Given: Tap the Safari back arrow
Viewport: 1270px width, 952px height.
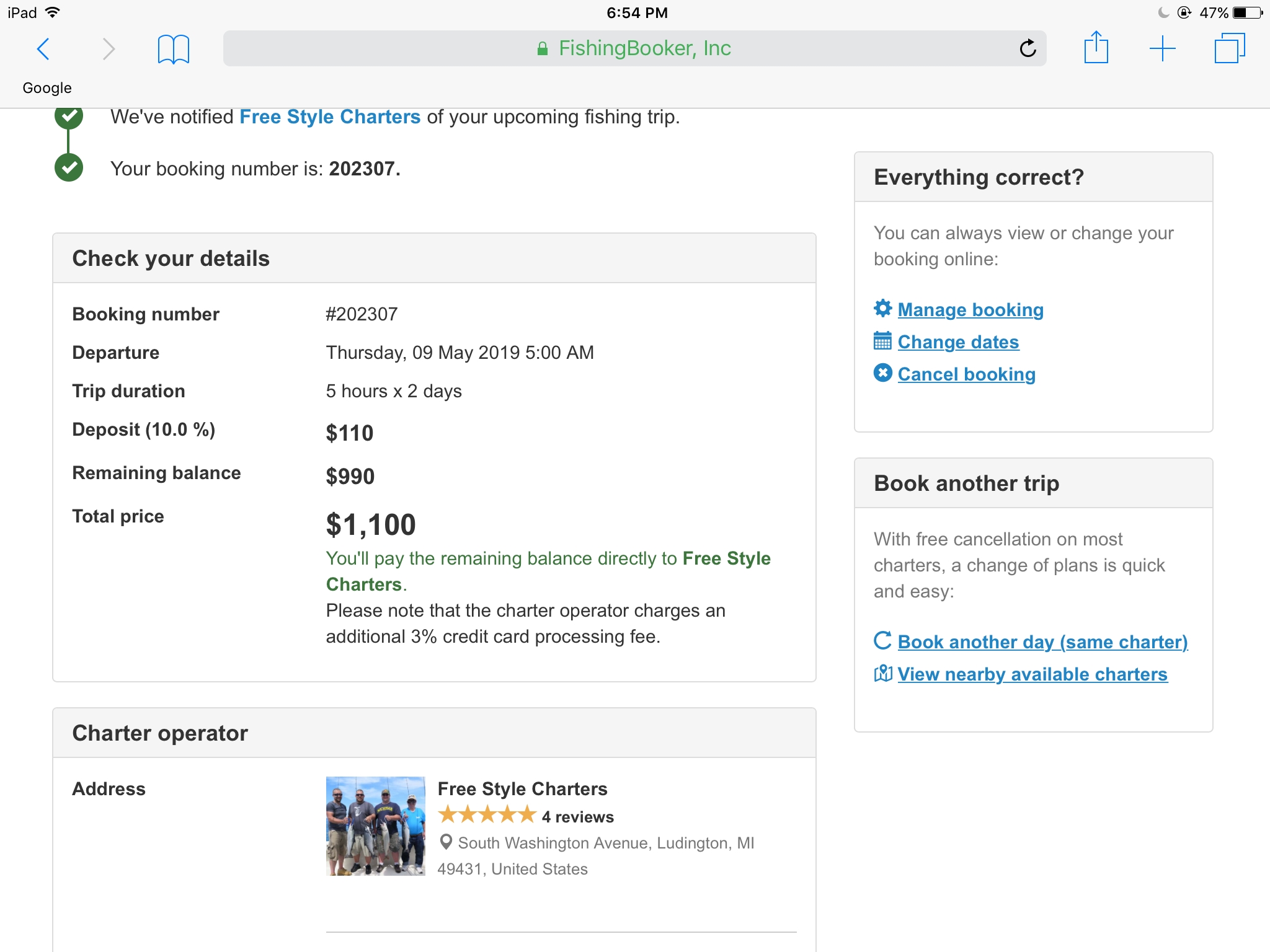Looking at the screenshot, I should tap(43, 48).
